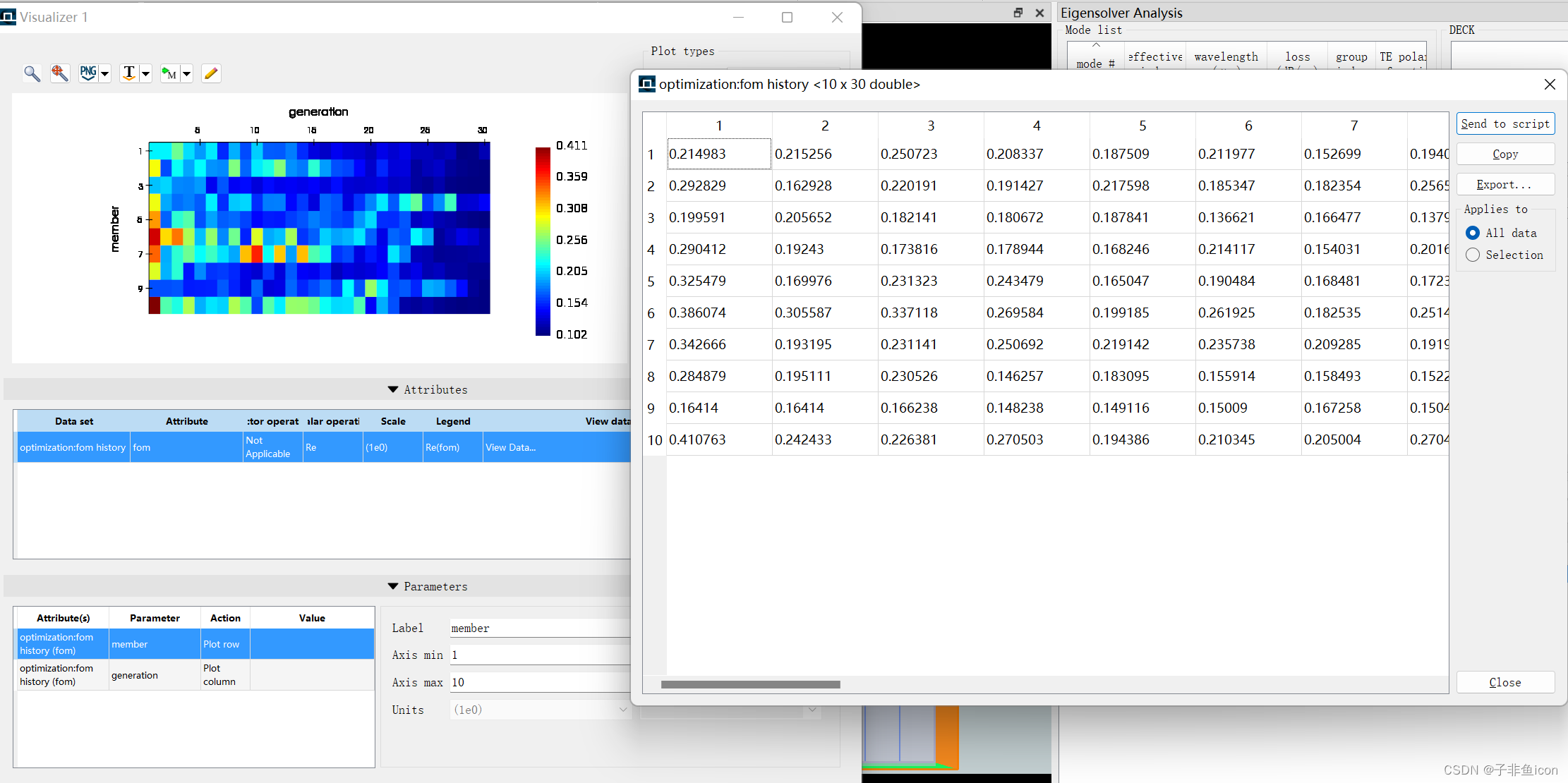Click the Axis min input field

pos(540,655)
